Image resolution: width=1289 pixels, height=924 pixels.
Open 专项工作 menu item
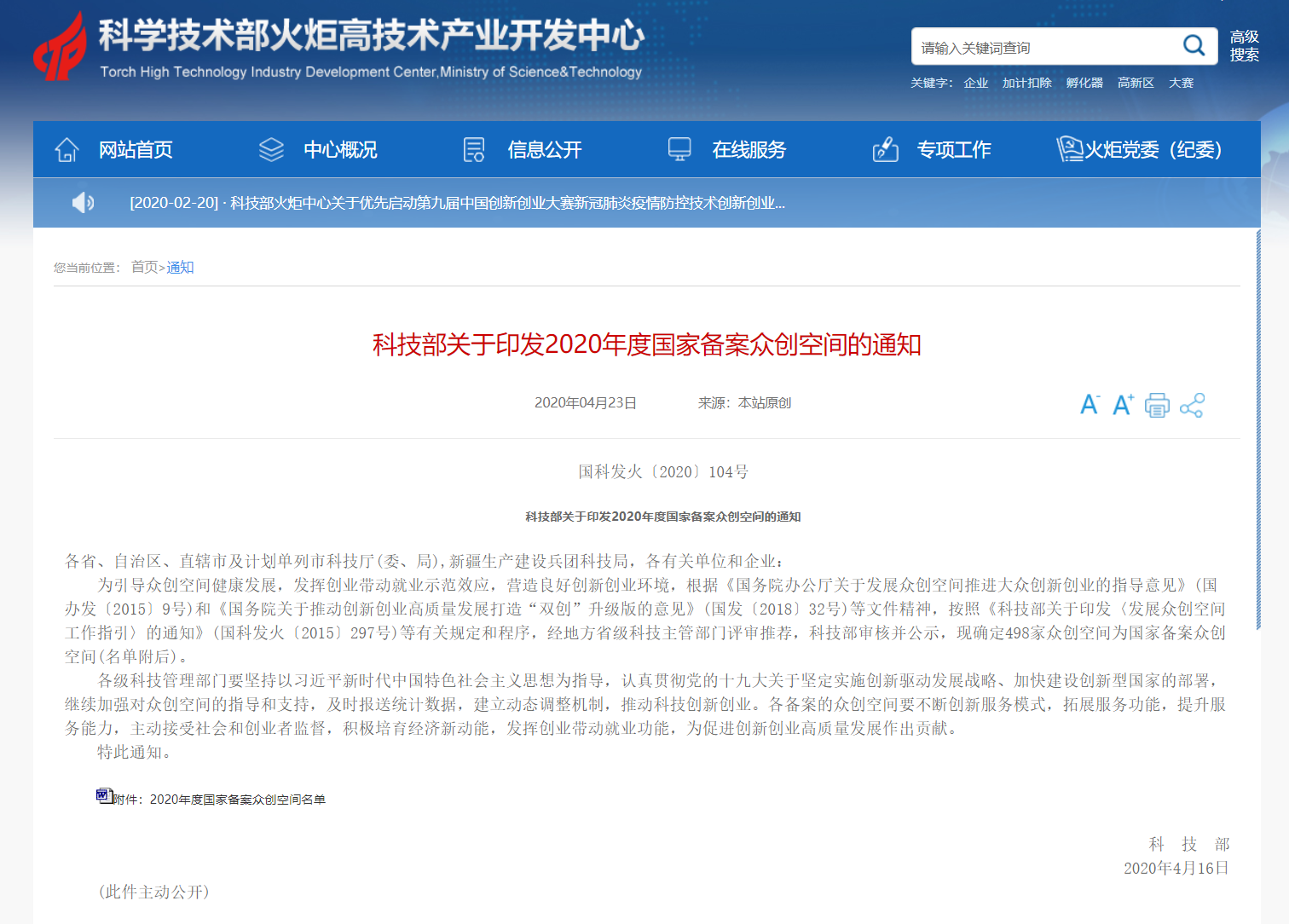pos(954,150)
